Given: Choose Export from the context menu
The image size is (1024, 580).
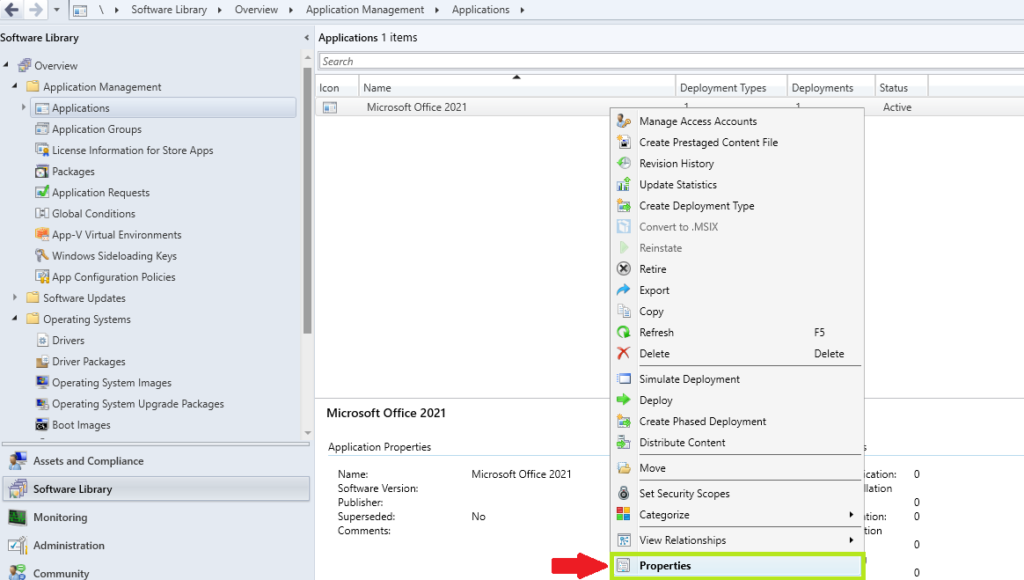Looking at the screenshot, I should pyautogui.click(x=737, y=290).
